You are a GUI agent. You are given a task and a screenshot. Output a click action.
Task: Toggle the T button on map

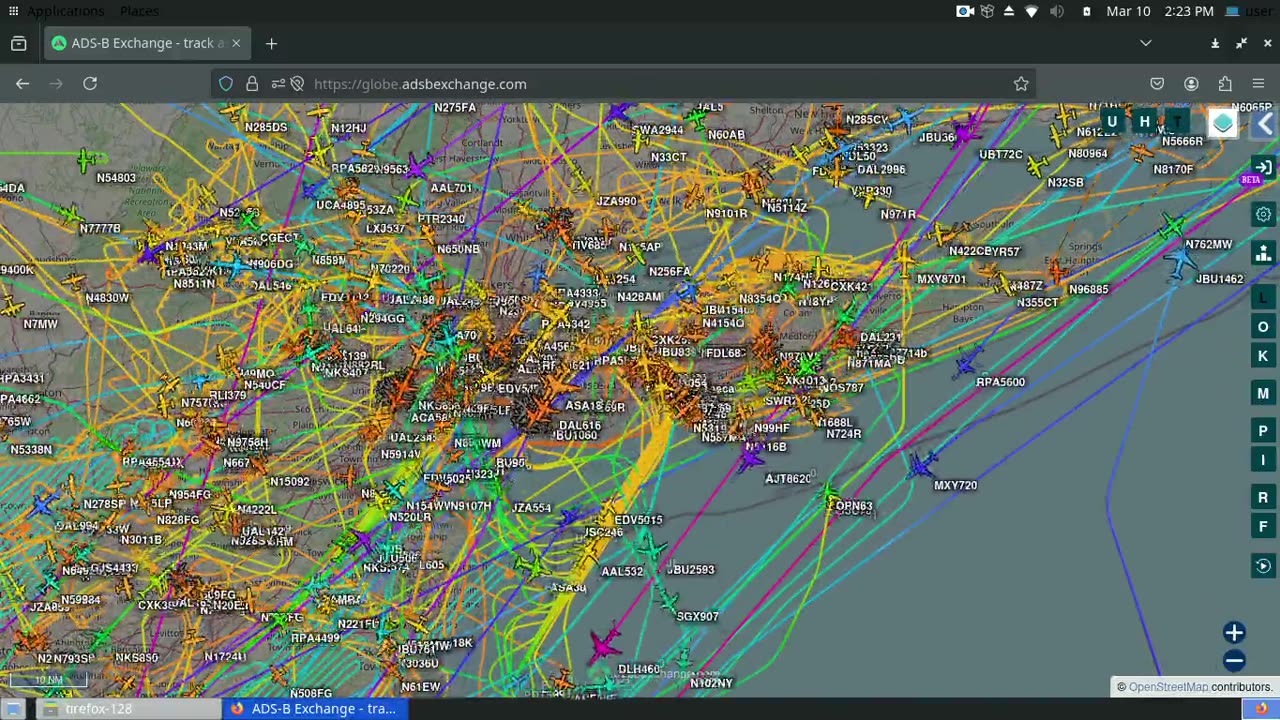coord(1178,122)
